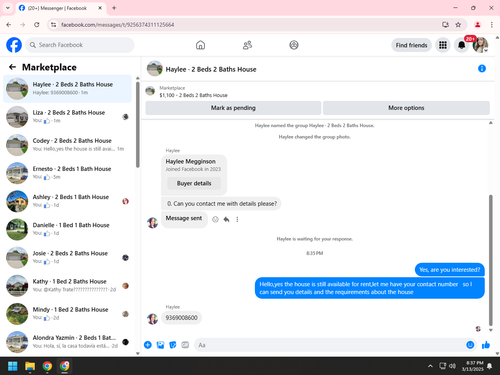Image resolution: width=500 pixels, height=375 pixels.
Task: Open Chrome three-dot menu
Action: [492, 25]
